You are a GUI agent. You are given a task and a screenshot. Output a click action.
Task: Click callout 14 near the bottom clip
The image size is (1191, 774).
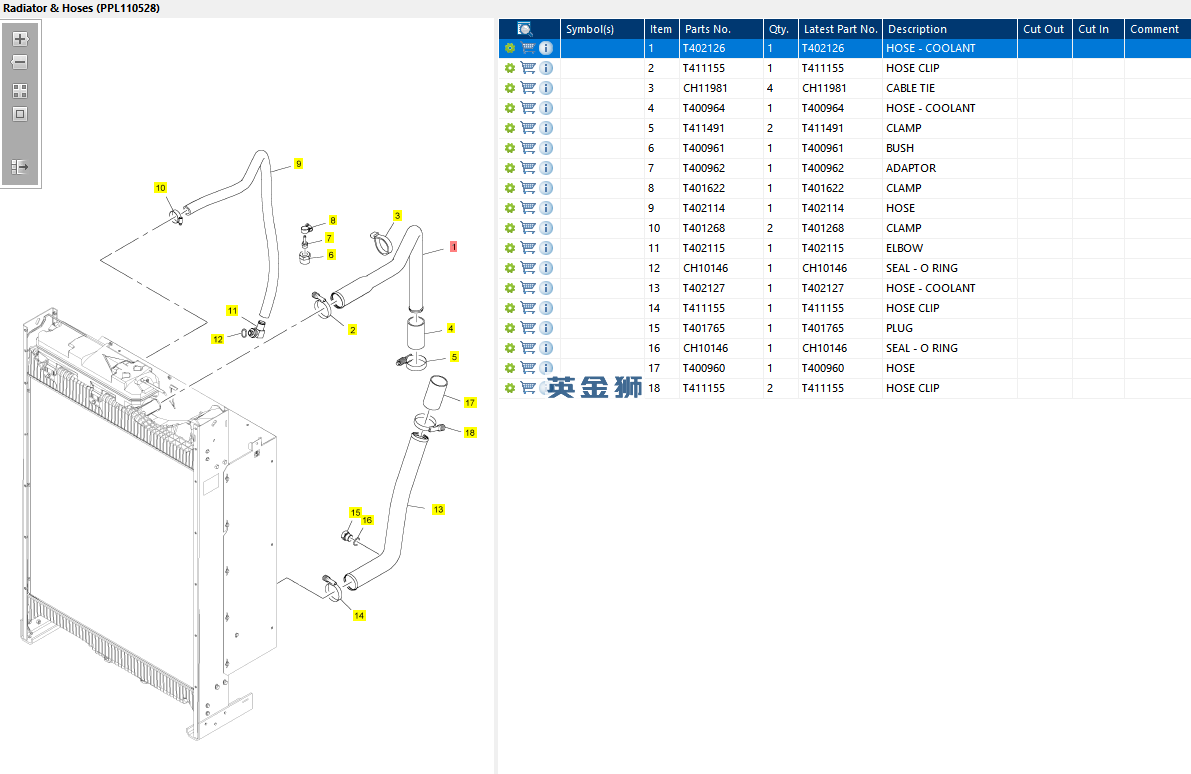click(359, 615)
